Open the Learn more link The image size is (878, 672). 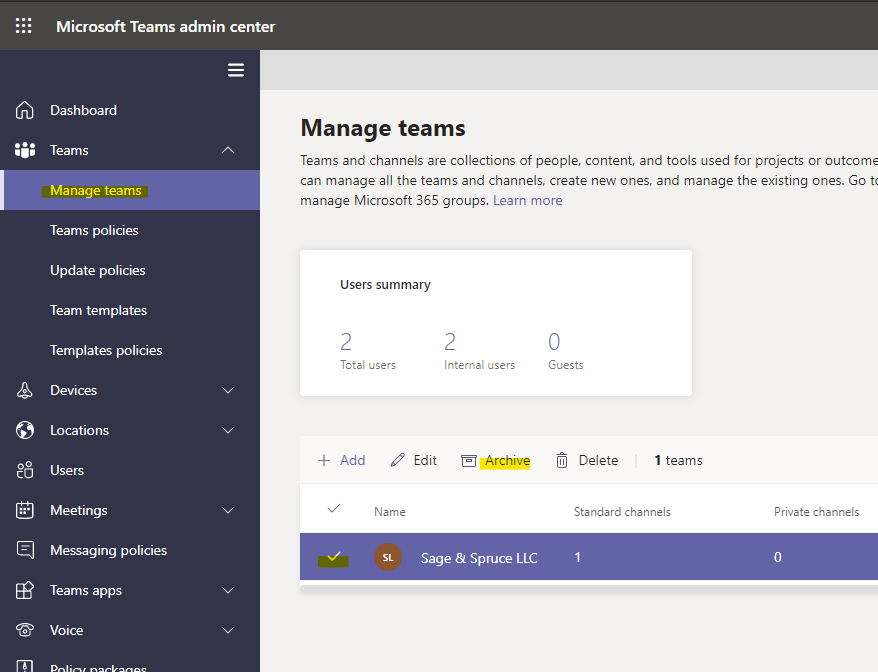click(x=527, y=200)
